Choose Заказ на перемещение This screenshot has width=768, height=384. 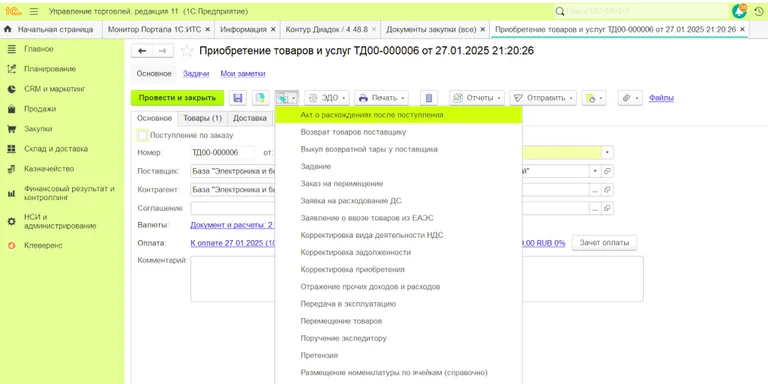coord(399,184)
